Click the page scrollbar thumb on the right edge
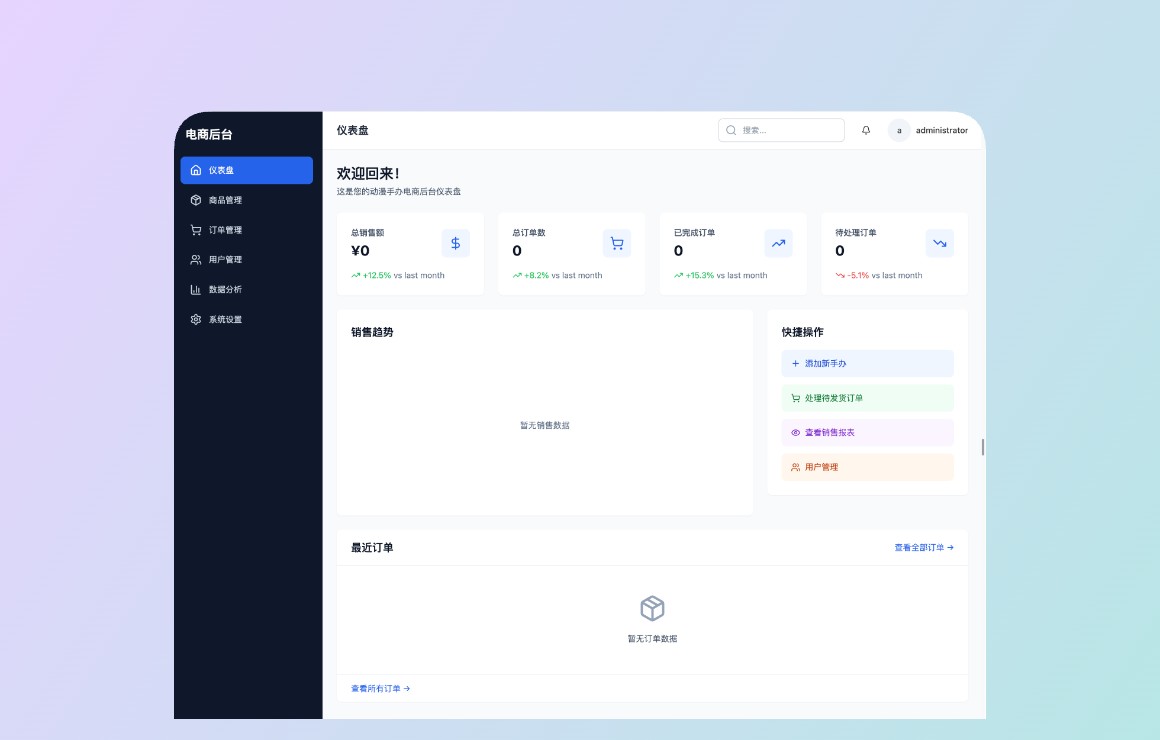This screenshot has width=1160, height=740. click(x=982, y=447)
